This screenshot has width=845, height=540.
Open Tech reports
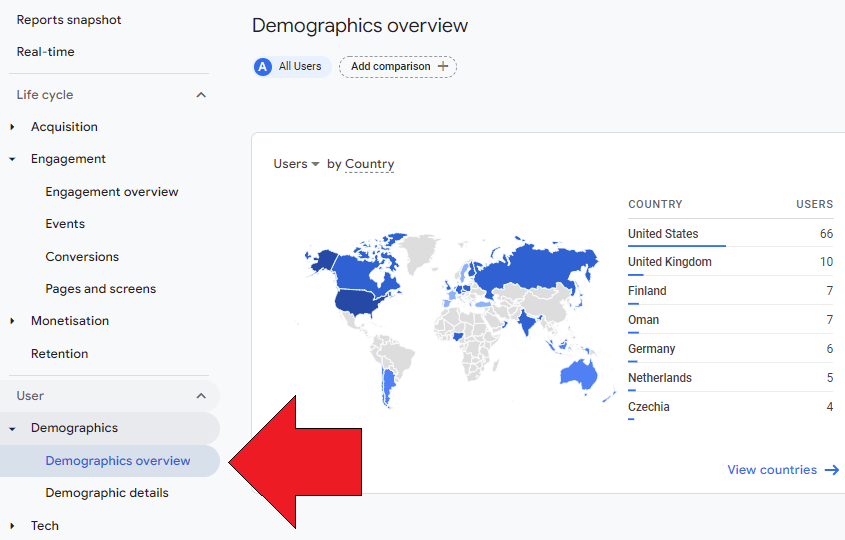coord(45,525)
